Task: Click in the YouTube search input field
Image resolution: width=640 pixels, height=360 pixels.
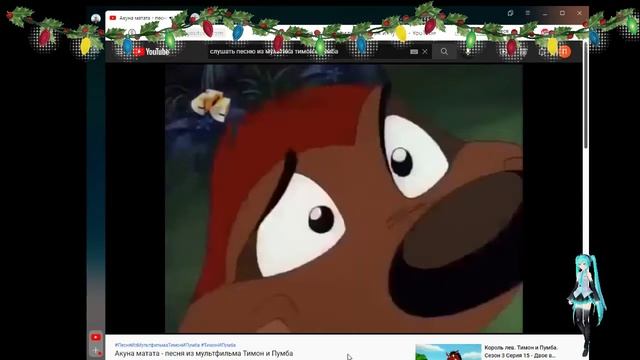Action: 308,52
